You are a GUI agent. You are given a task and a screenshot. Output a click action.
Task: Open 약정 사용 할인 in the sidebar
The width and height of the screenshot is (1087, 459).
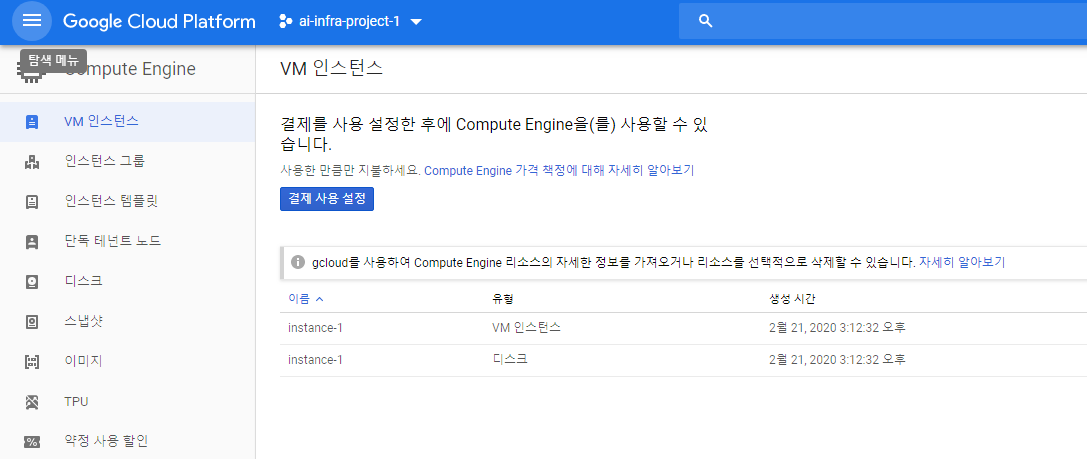[128, 441]
